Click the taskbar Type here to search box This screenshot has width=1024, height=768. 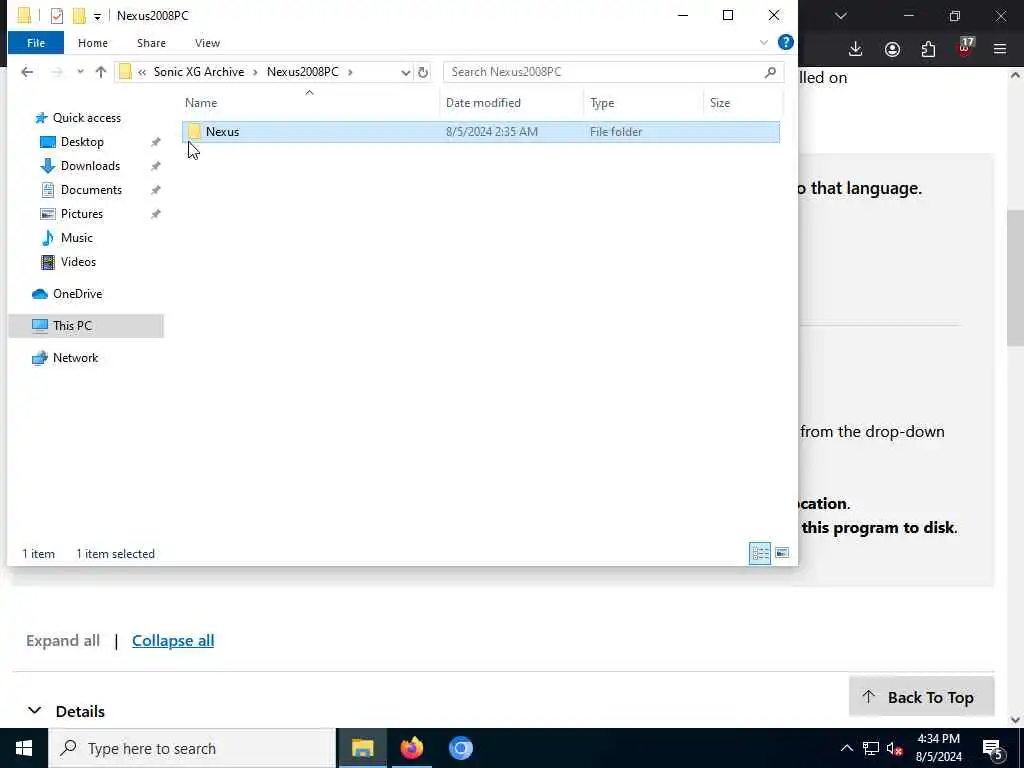click(191, 748)
